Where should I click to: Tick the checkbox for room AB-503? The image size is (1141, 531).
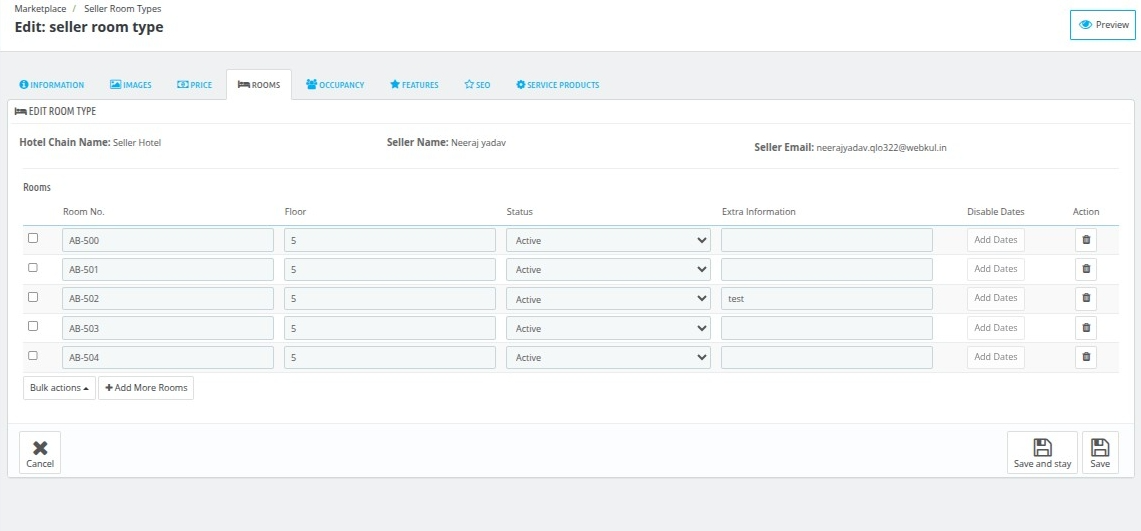33,326
